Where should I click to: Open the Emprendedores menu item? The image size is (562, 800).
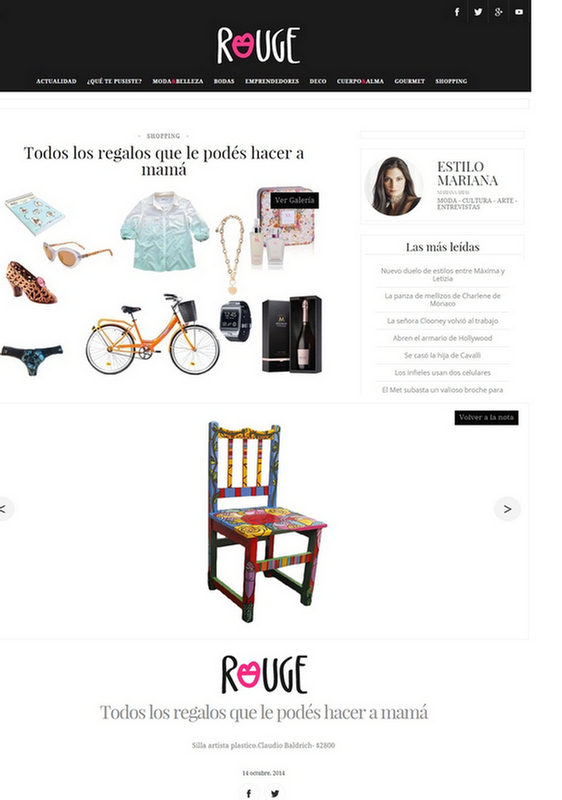[x=272, y=81]
